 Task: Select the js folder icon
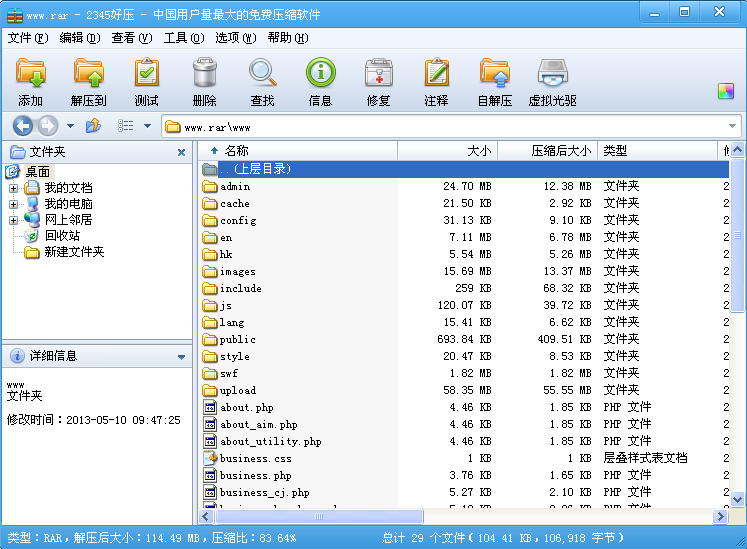[x=210, y=305]
